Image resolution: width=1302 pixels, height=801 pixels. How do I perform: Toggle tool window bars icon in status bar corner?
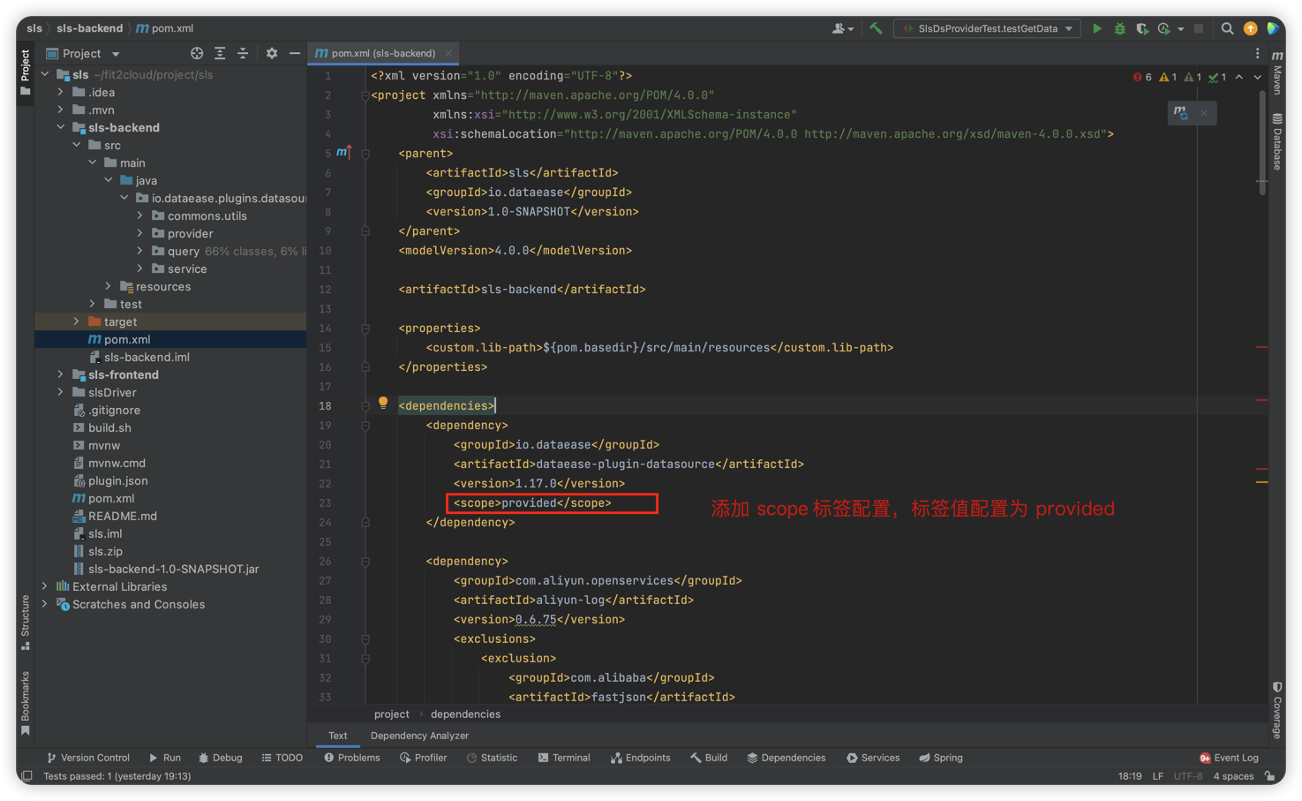[27, 776]
